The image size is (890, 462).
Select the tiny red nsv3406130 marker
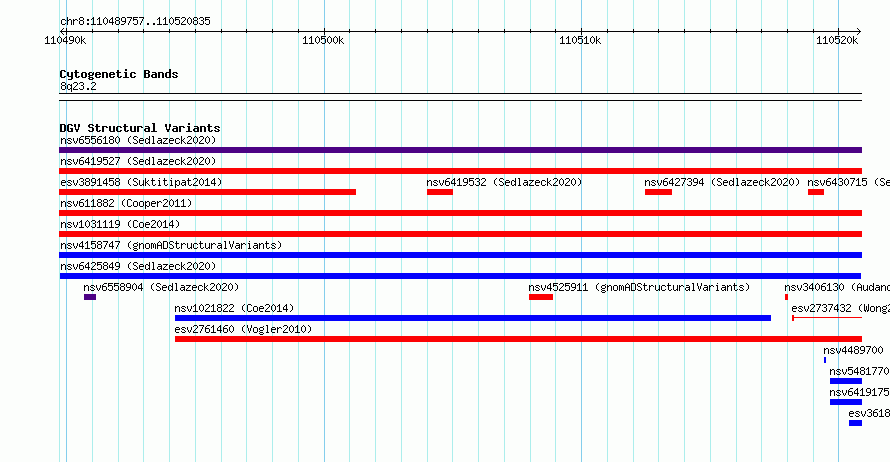pyautogui.click(x=786, y=297)
